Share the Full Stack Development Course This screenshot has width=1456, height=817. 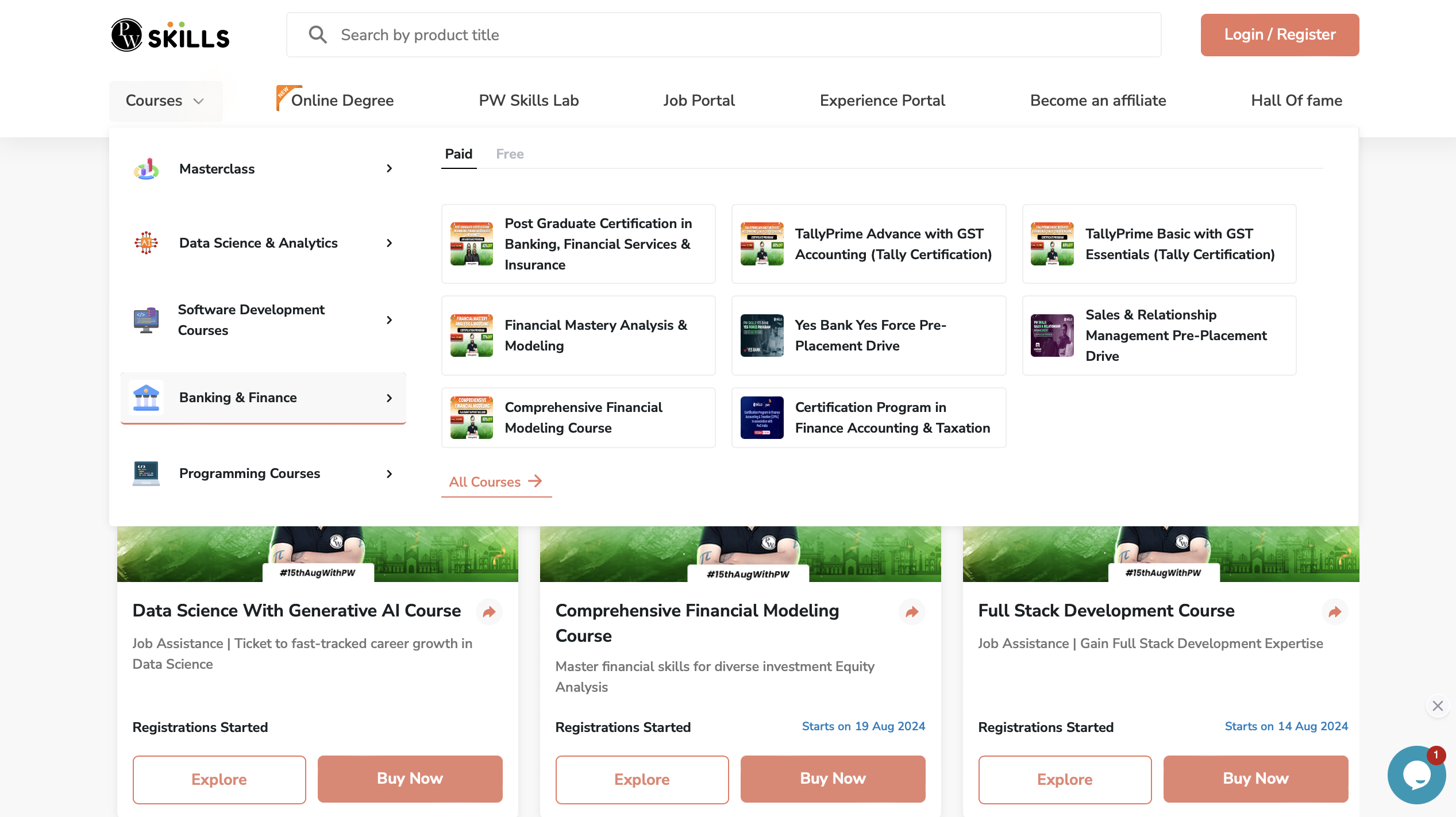coord(1335,612)
